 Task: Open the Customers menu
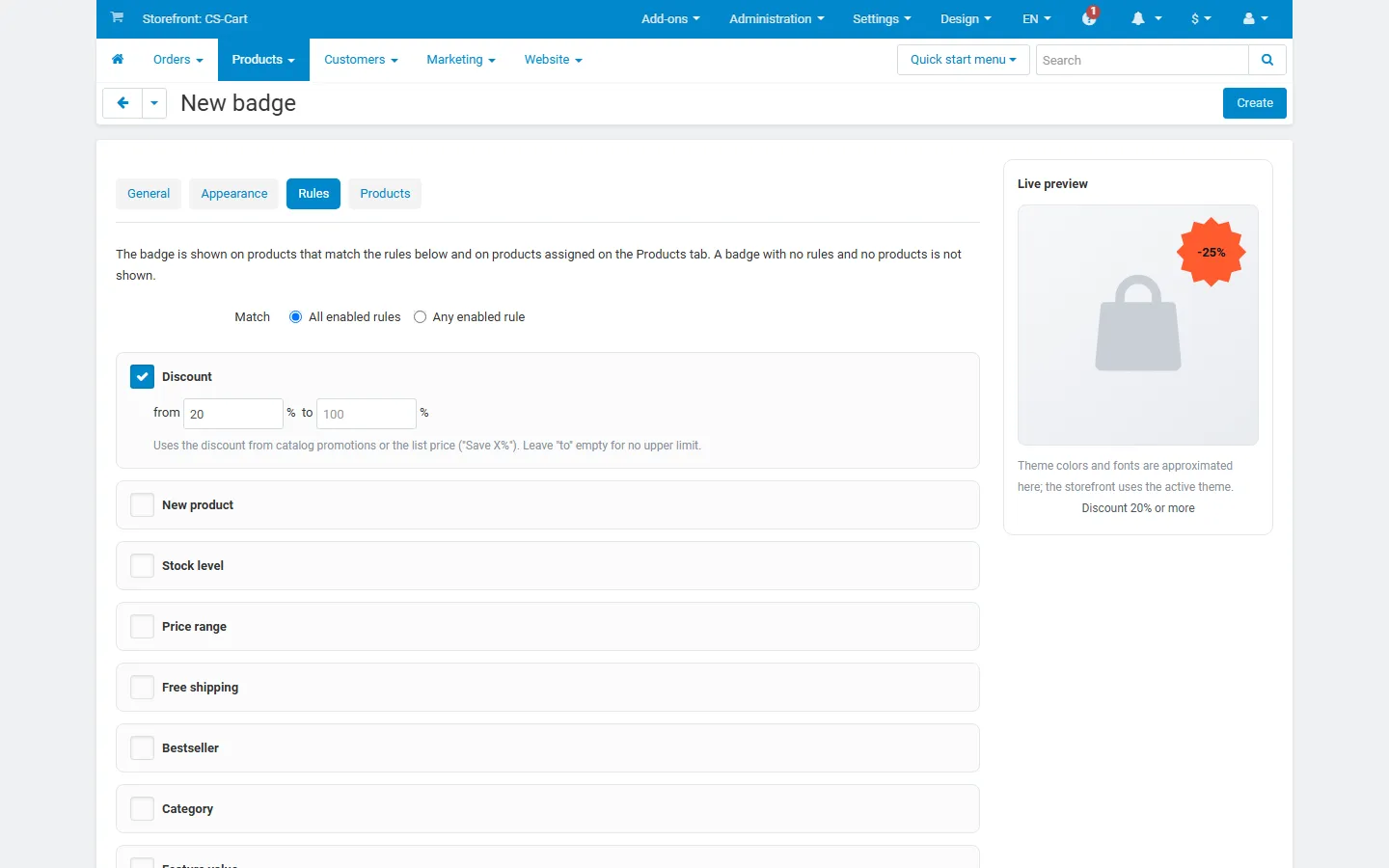361,60
